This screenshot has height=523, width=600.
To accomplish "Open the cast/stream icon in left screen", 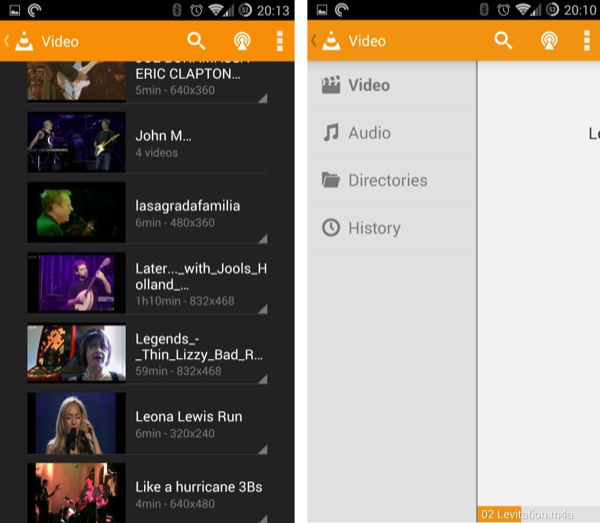I will tap(242, 41).
